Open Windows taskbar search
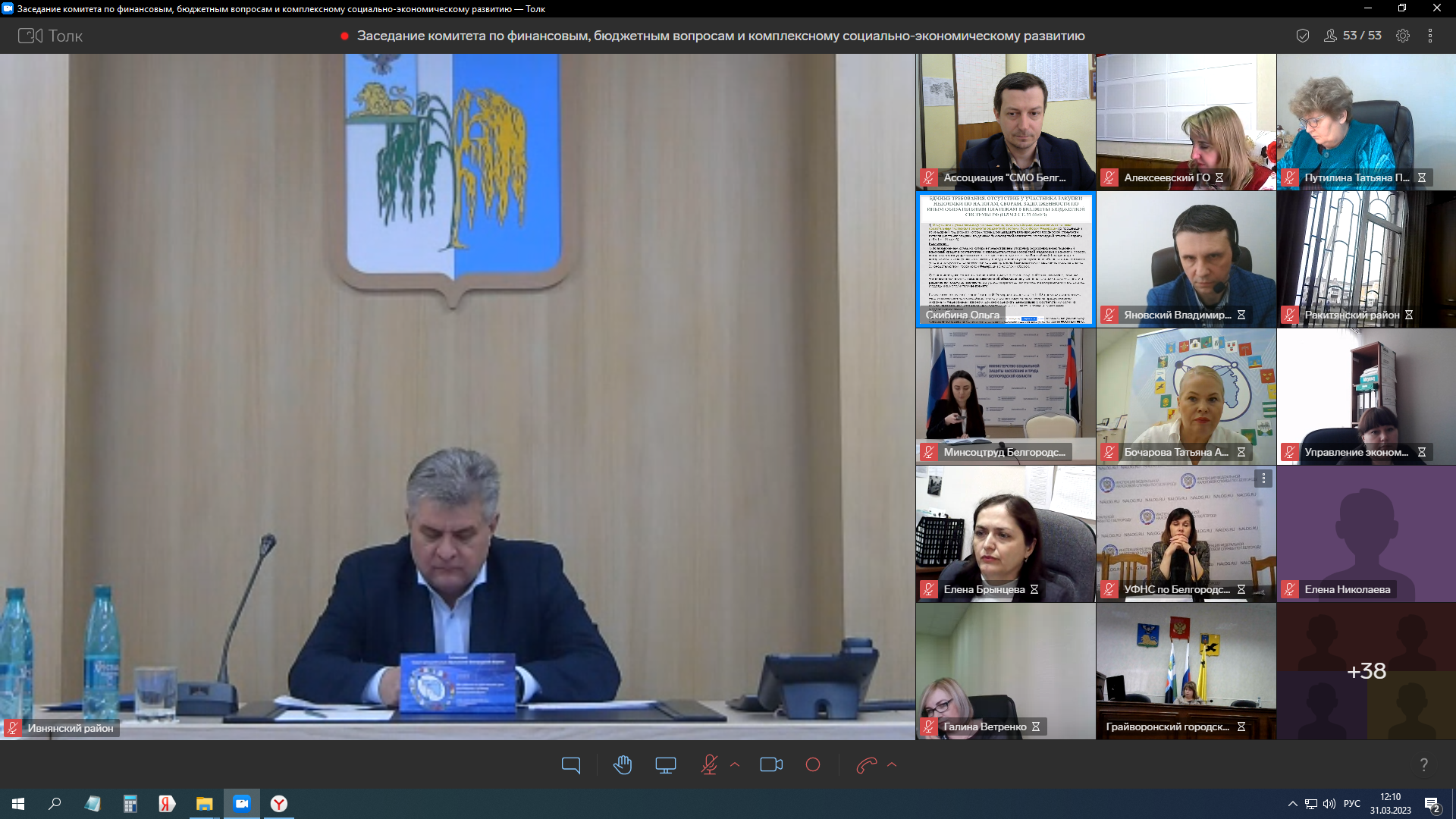The width and height of the screenshot is (1456, 819). (55, 804)
